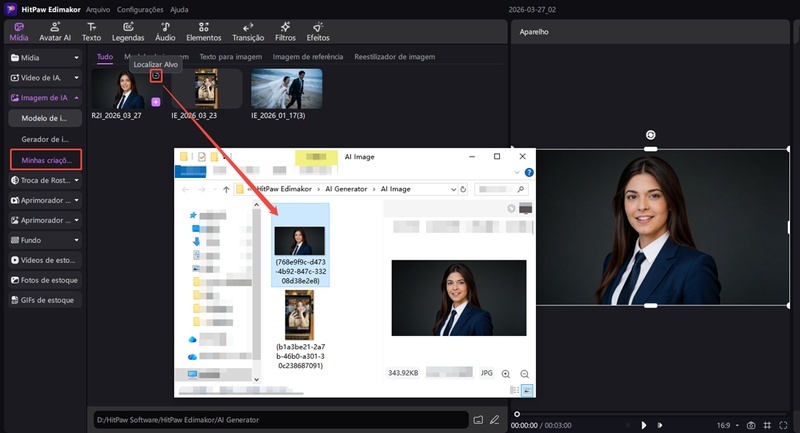
Task: Click the Localizar Alvo icon on thumbnail
Action: point(155,76)
